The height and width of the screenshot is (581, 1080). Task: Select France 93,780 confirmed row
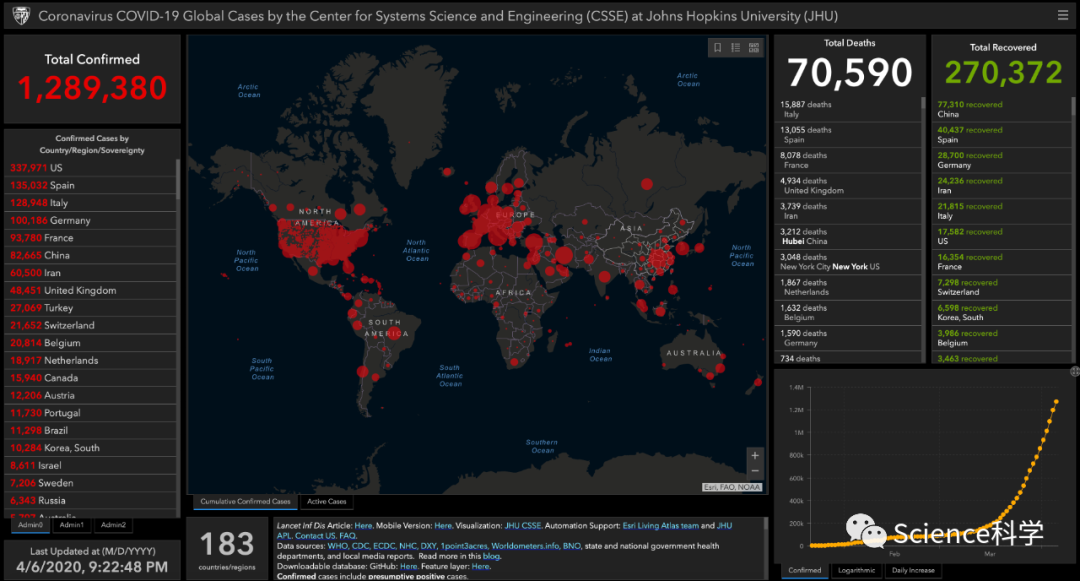pyautogui.click(x=91, y=237)
